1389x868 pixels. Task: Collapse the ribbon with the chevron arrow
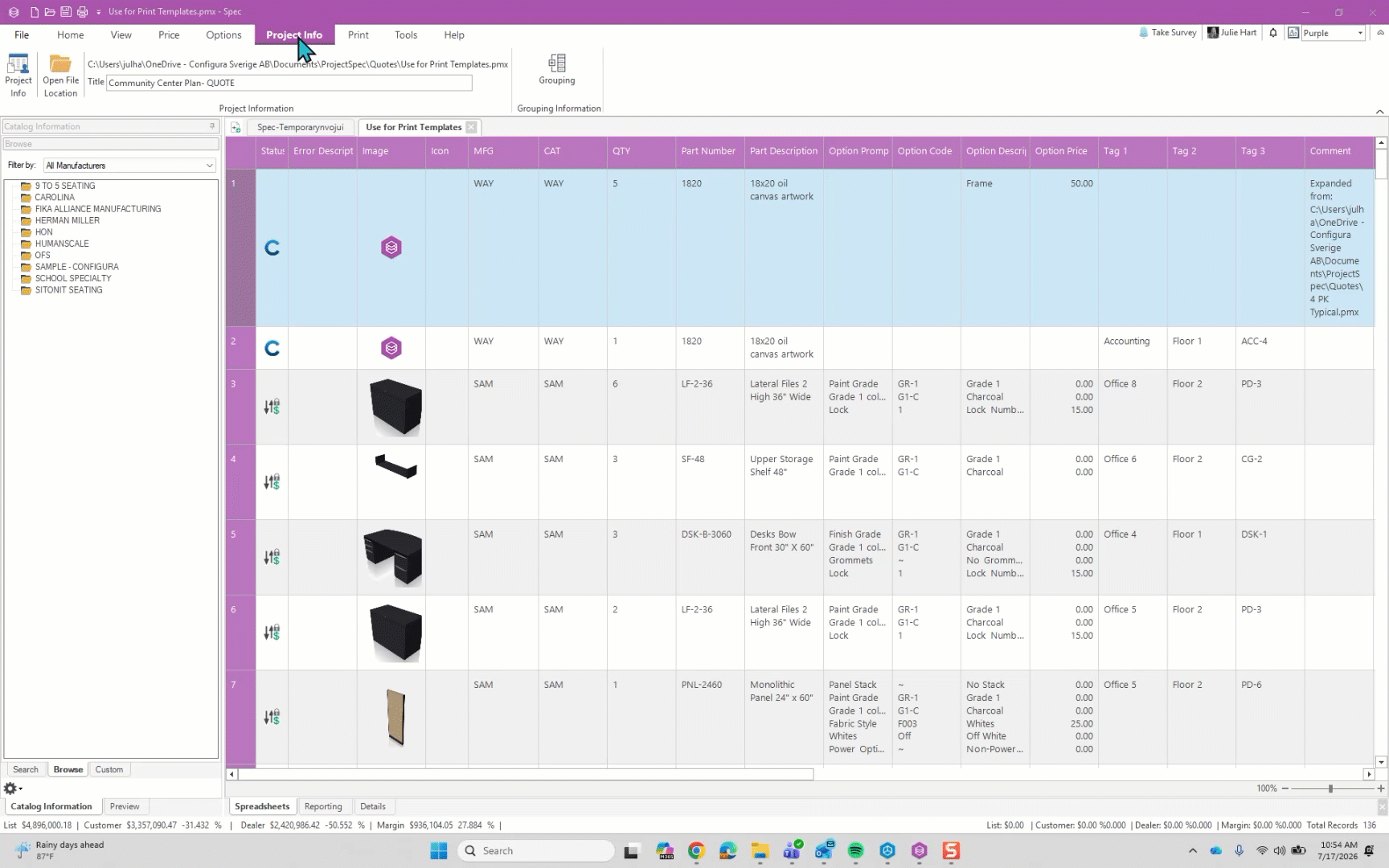pos(1379,112)
